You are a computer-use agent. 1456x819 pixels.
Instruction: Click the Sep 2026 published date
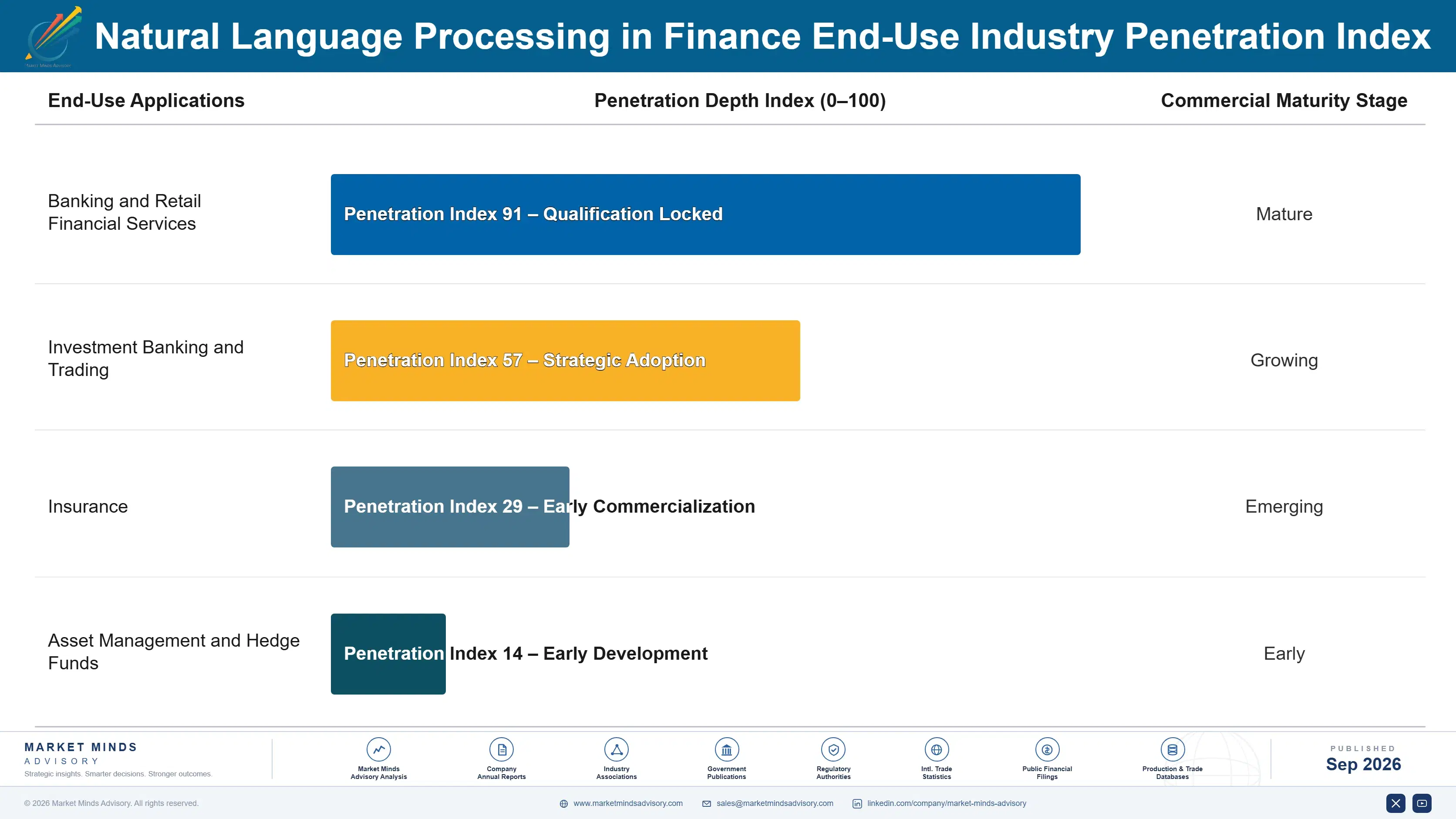pos(1363,764)
